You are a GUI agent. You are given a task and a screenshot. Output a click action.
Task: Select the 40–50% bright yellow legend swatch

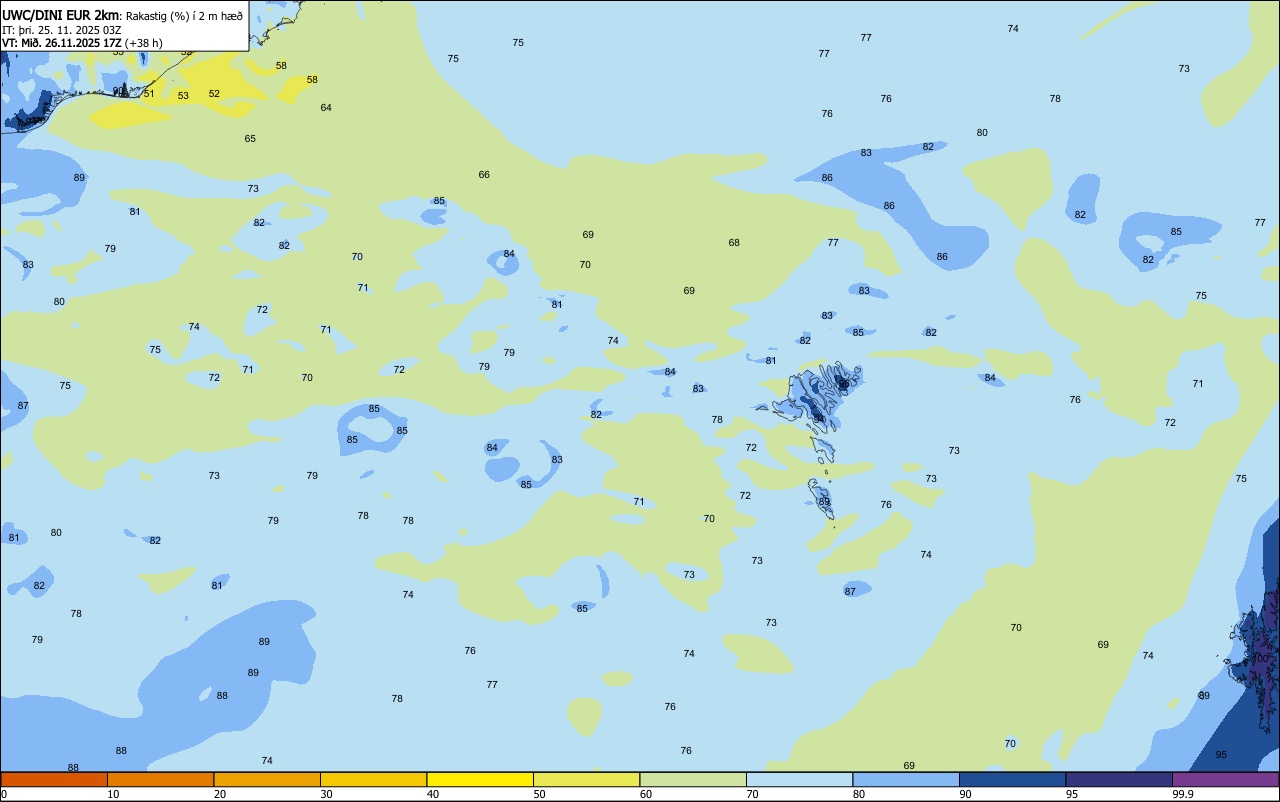click(480, 779)
